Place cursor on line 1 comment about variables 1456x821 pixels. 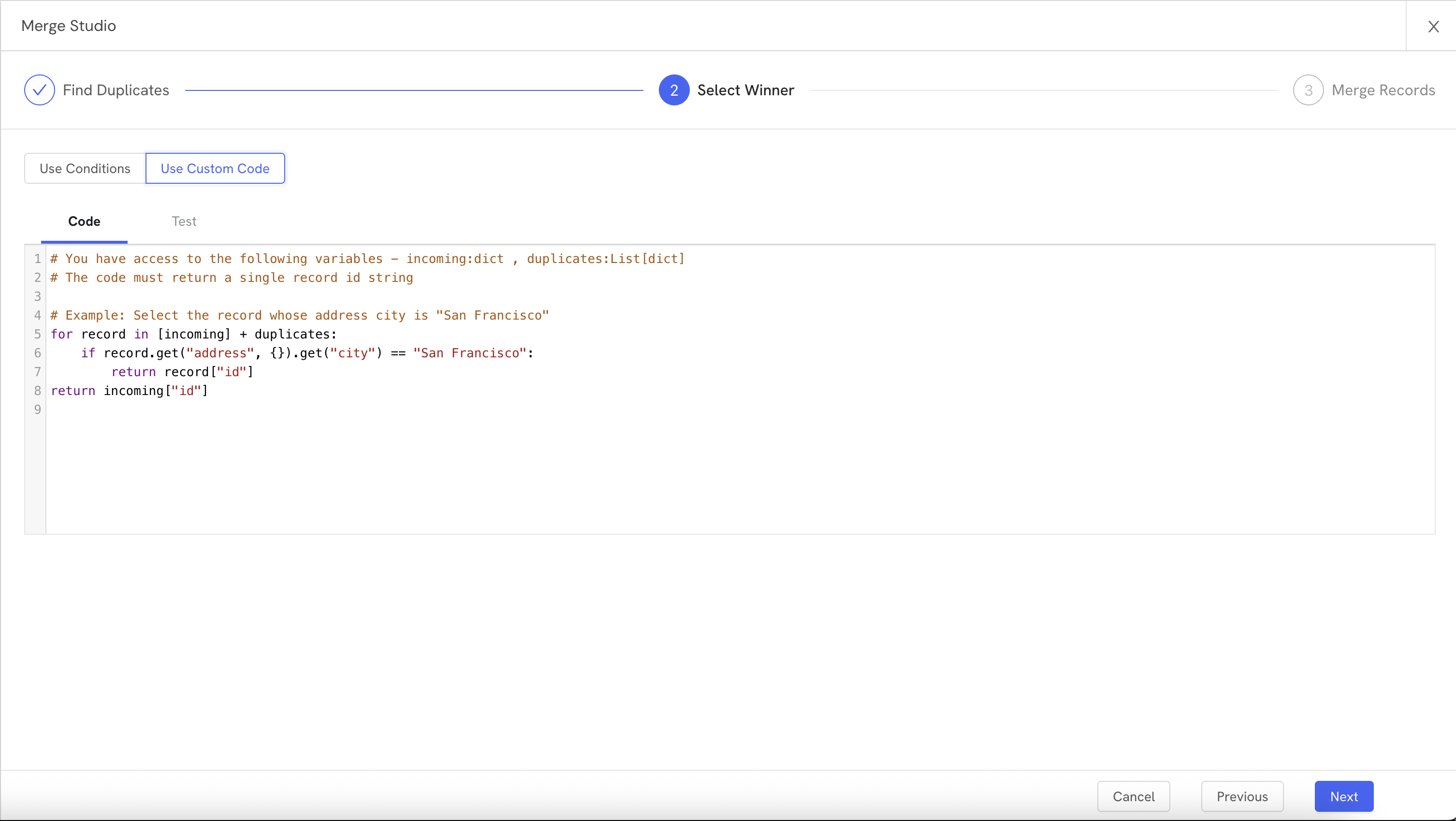[x=367, y=259]
